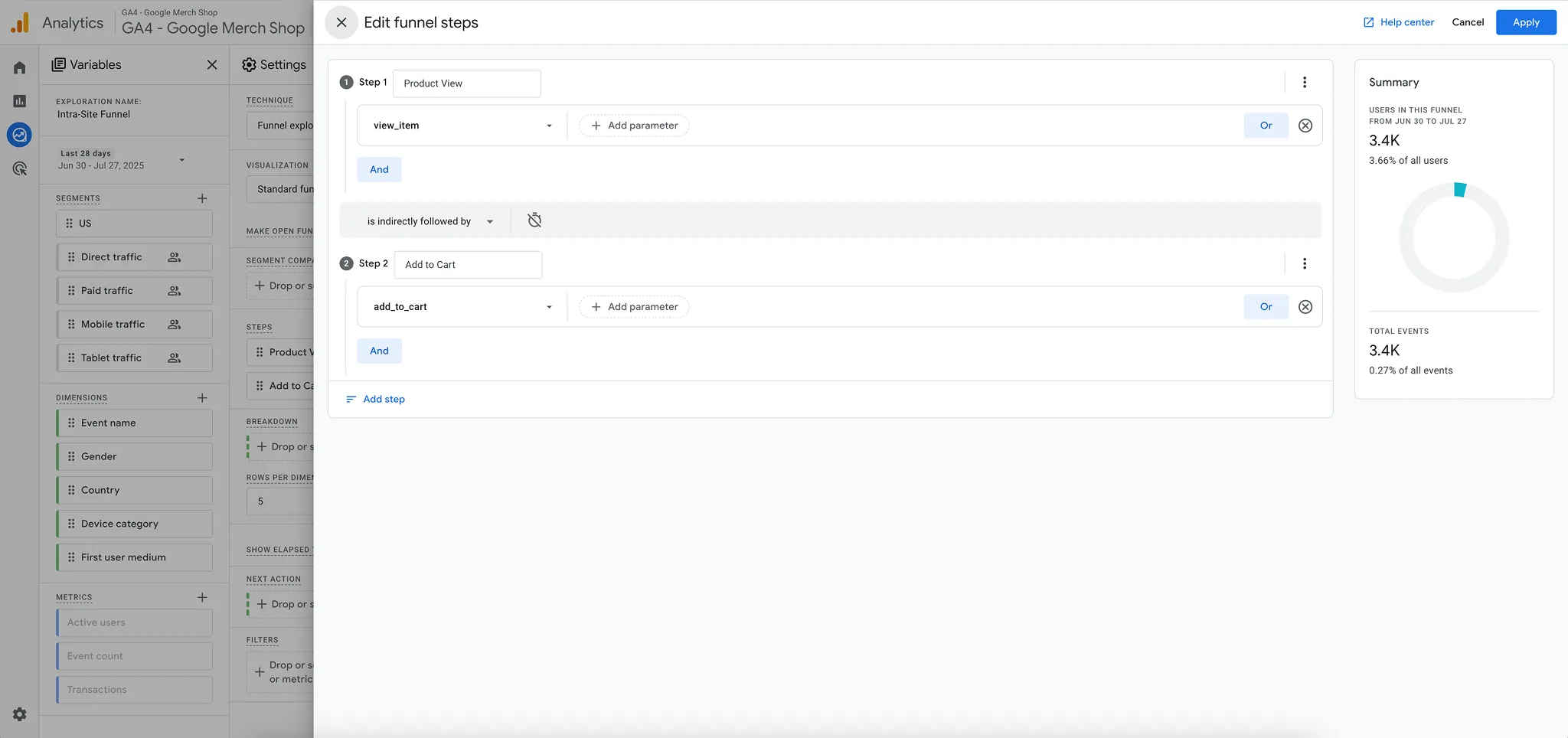The height and width of the screenshot is (738, 1568).
Task: Add a new segment with the plus icon
Action: [201, 198]
